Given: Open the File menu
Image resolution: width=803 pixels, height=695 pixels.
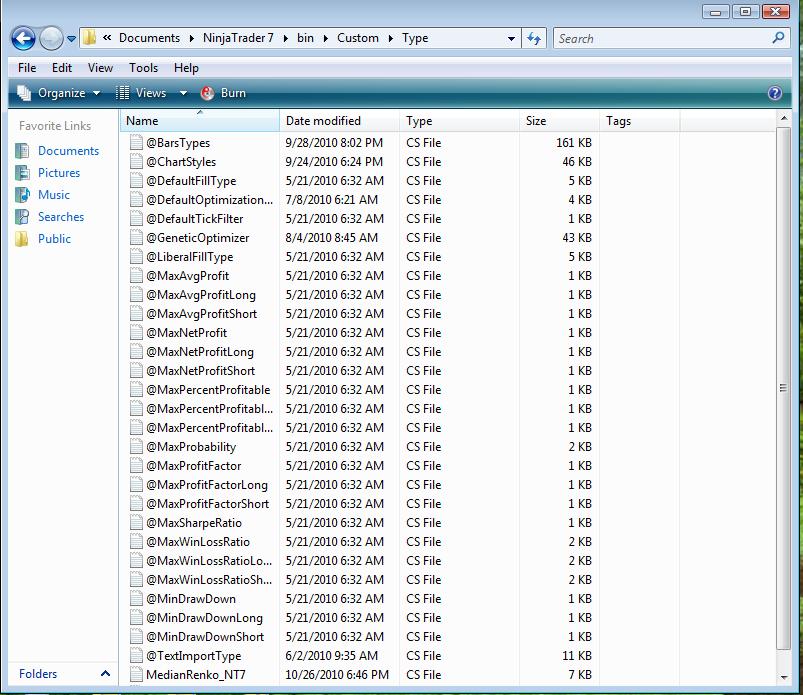Looking at the screenshot, I should pyautogui.click(x=27, y=68).
